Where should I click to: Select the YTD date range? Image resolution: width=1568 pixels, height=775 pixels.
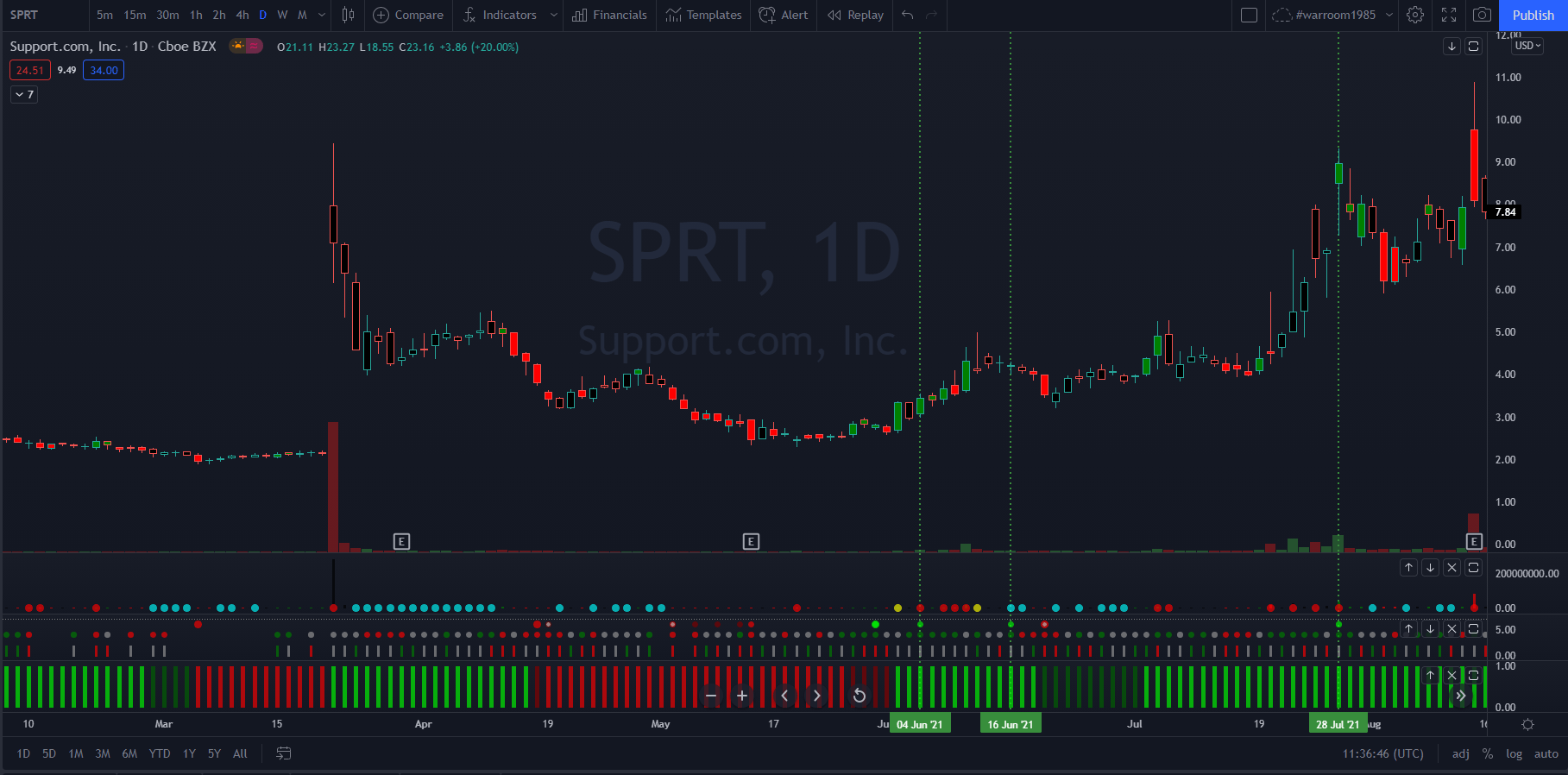tap(160, 753)
